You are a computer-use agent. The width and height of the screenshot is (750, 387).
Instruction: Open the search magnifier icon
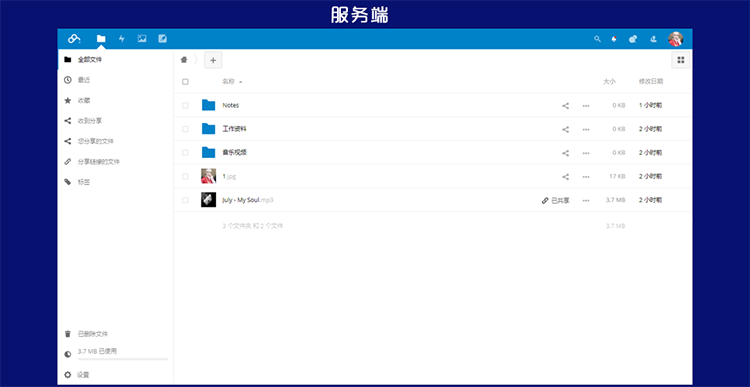(597, 39)
